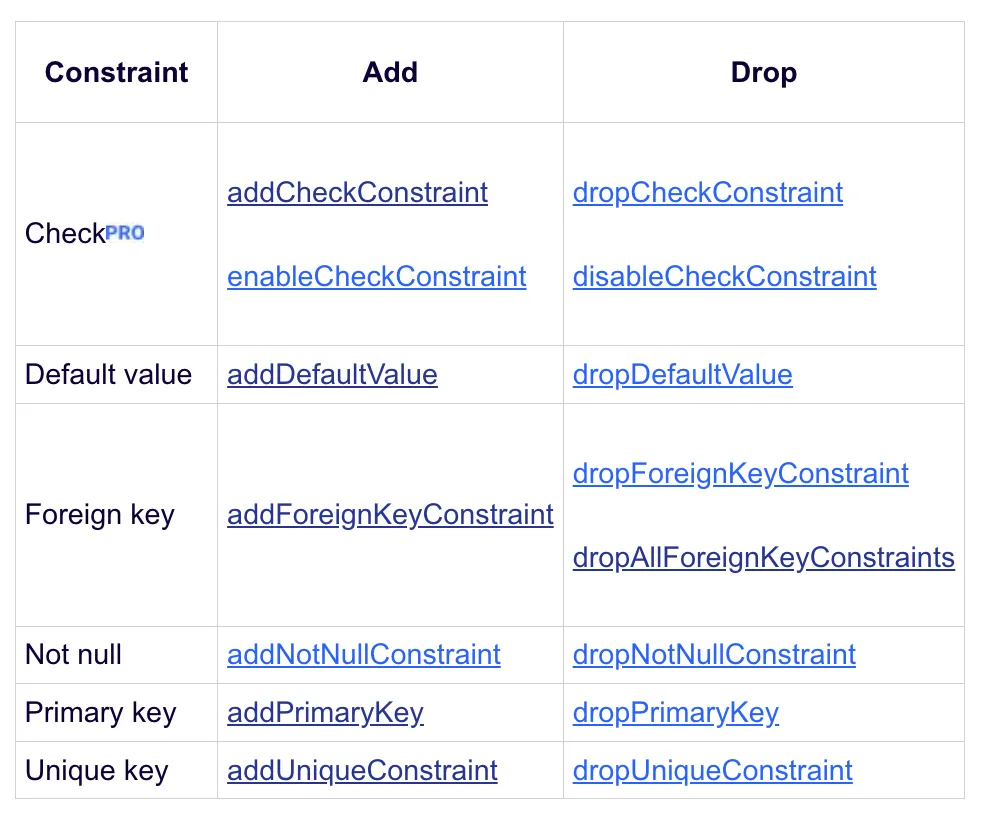Follow the dropDefaultValue link
This screenshot has width=982, height=814.
(x=683, y=374)
